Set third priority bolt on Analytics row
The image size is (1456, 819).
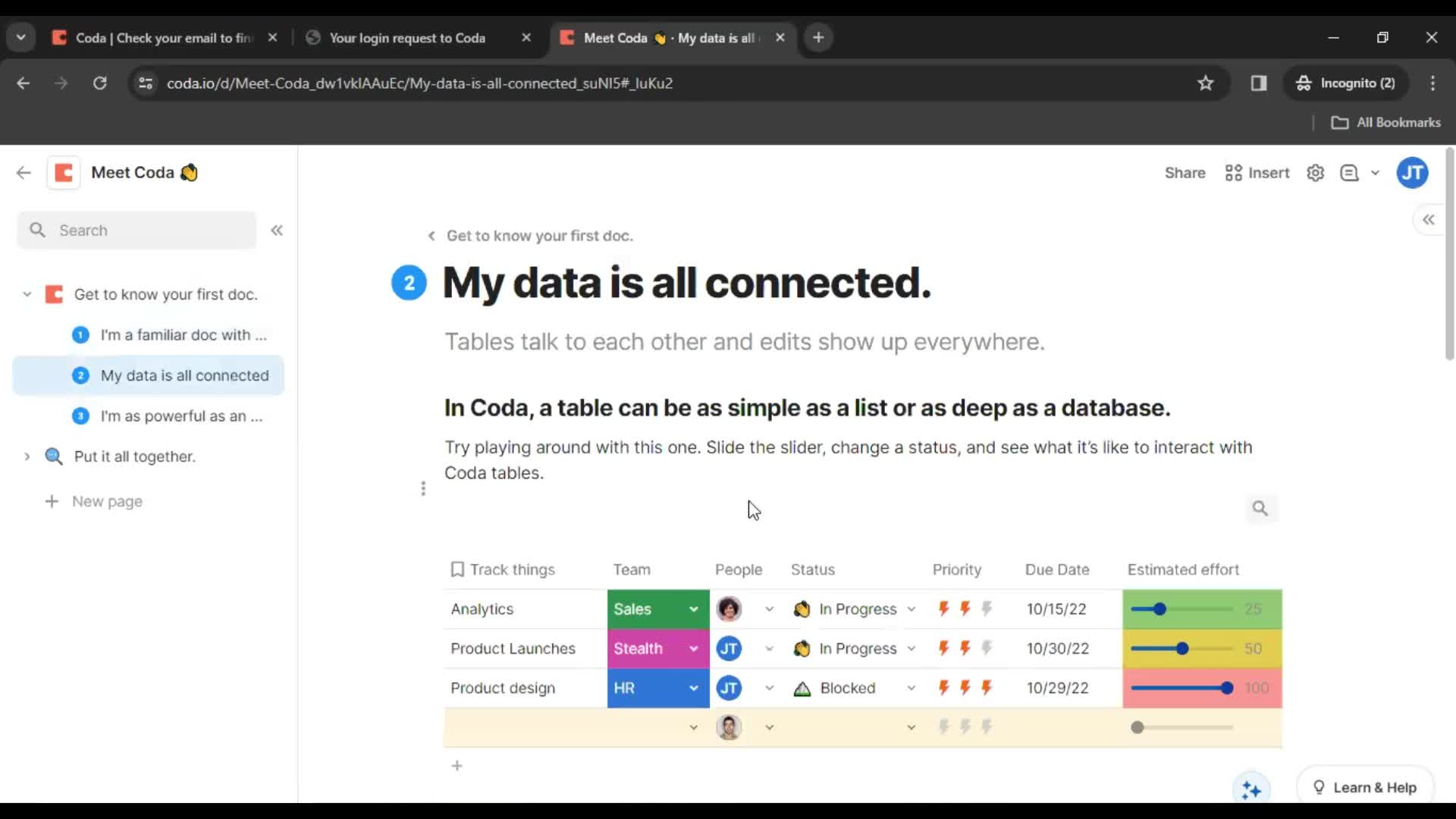(x=986, y=609)
